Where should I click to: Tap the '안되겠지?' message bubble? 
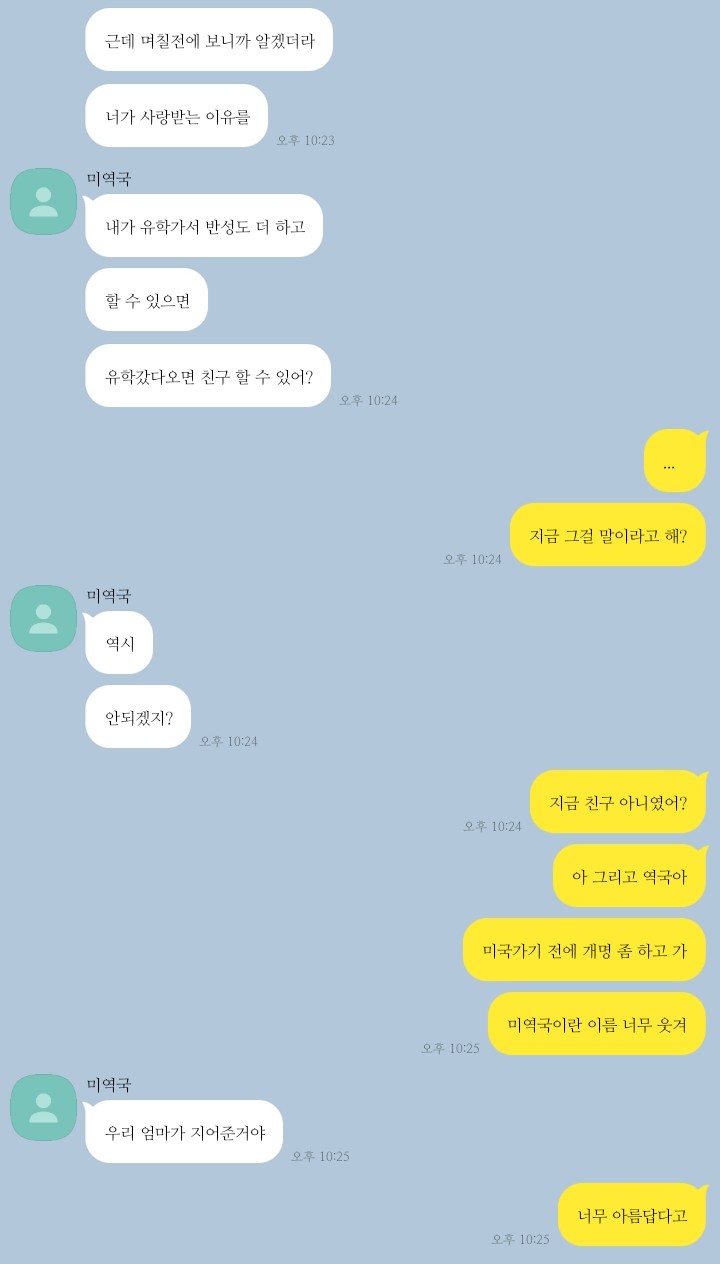pyautogui.click(x=138, y=717)
